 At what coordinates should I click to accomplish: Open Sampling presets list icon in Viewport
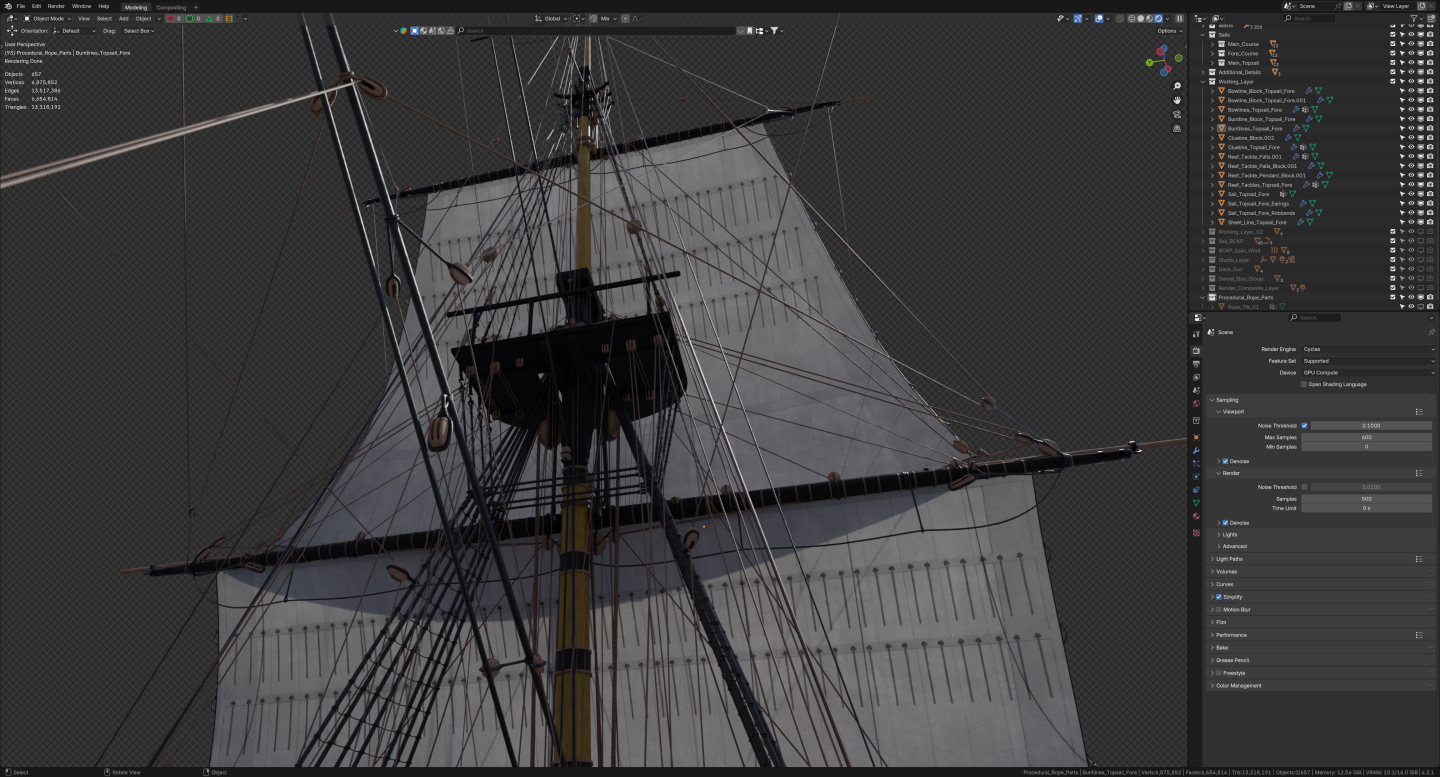coord(1419,411)
